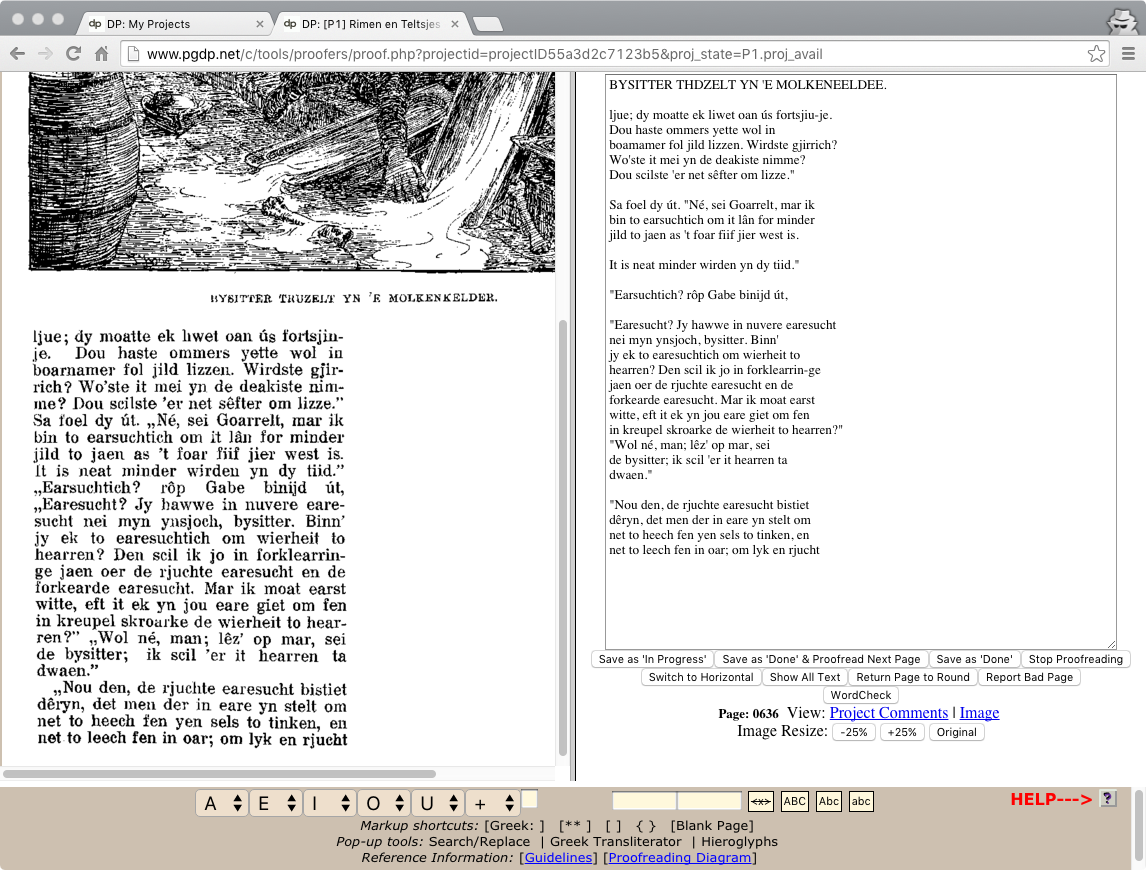Click the browser home icon
This screenshot has height=870, width=1146.
pos(99,54)
